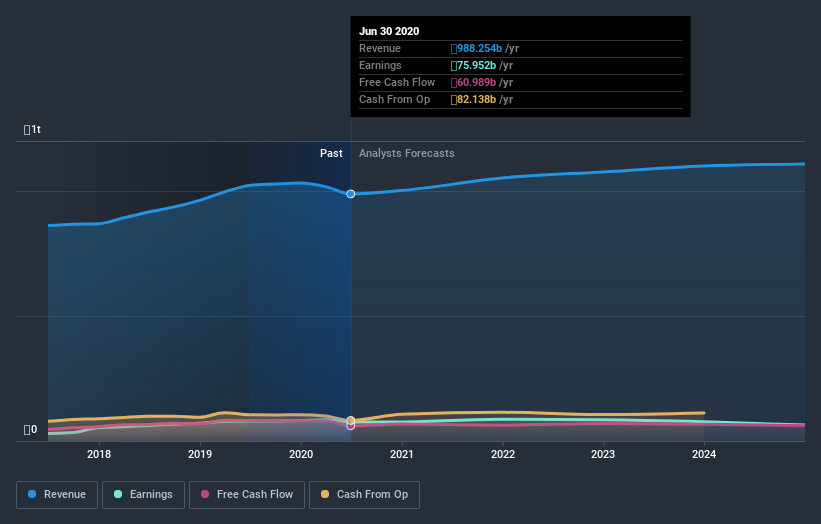Select the 2019 x-axis label

[200, 454]
